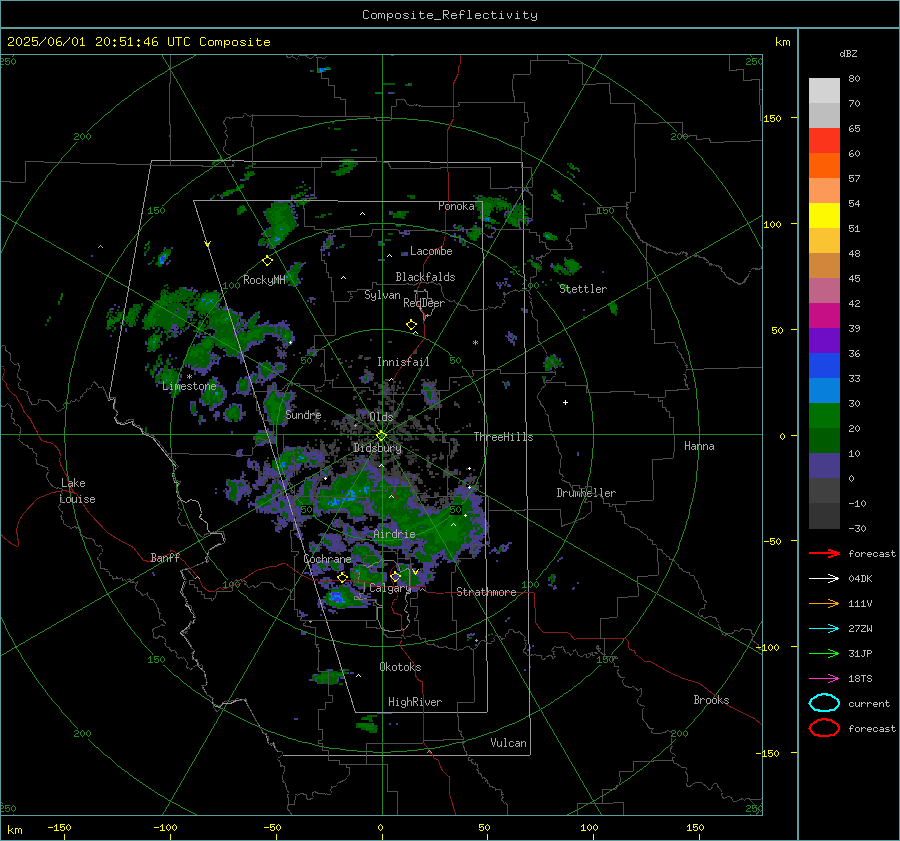Click the orange 111V arrow legend icon
Viewport: 900px width, 841px height.
click(x=824, y=603)
